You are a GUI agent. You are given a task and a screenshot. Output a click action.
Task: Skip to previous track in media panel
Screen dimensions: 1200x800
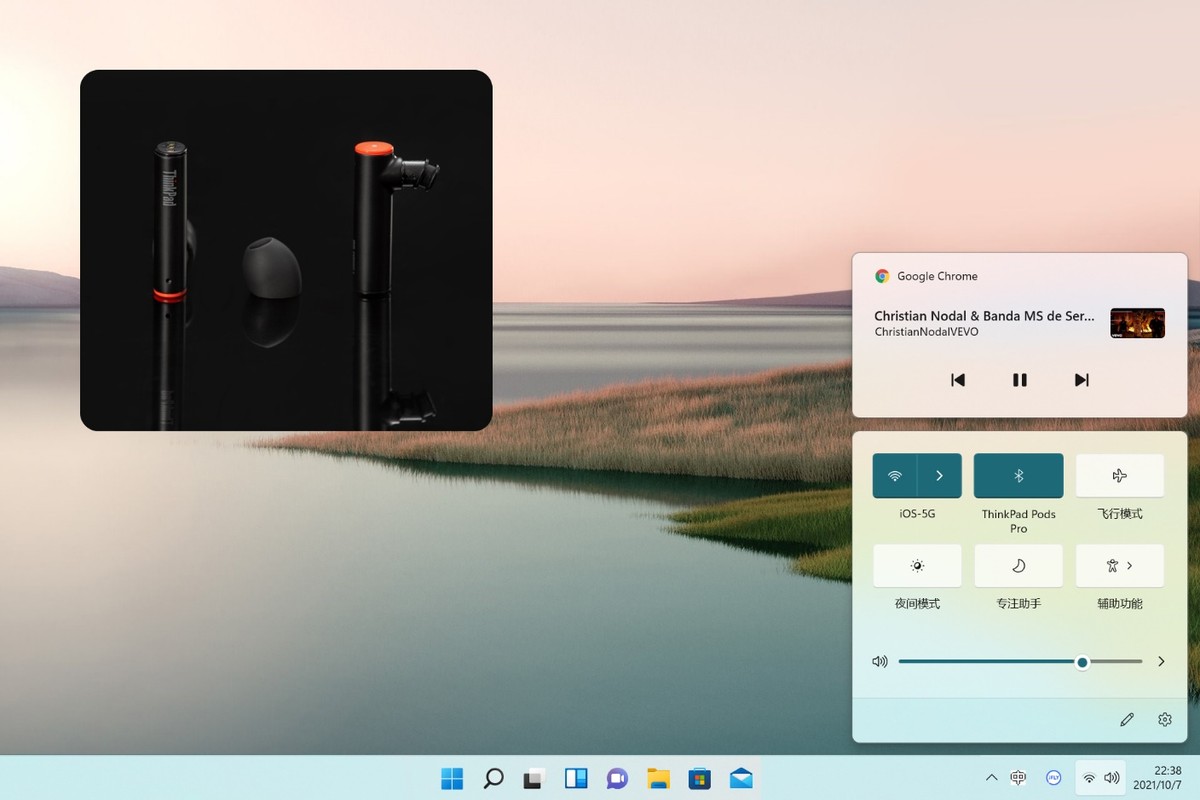point(958,380)
